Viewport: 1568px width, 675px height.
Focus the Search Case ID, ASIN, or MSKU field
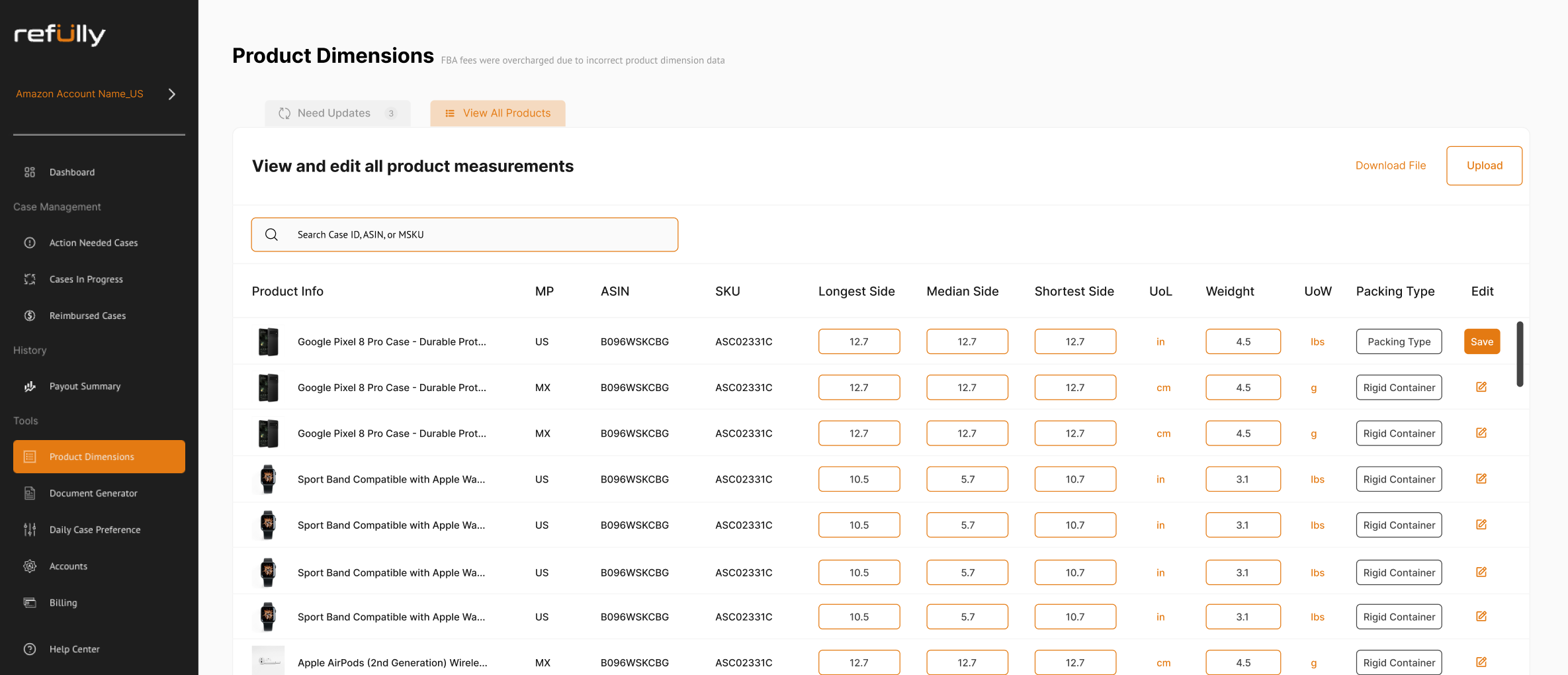point(464,234)
